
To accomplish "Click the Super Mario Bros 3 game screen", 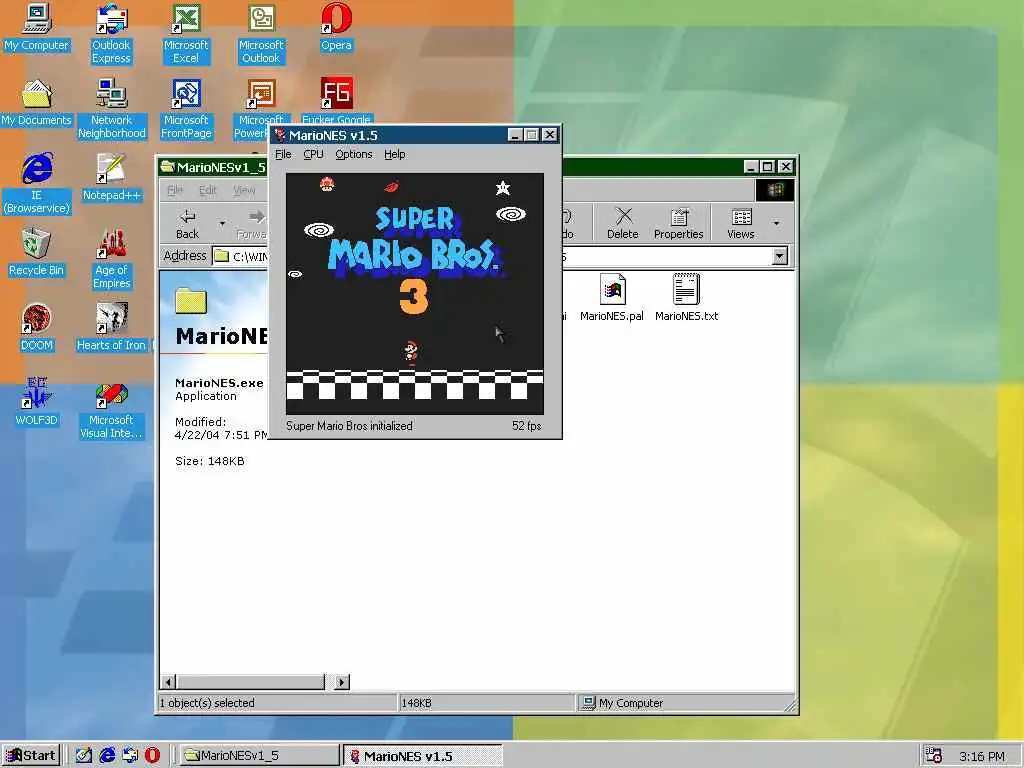I will pyautogui.click(x=415, y=294).
